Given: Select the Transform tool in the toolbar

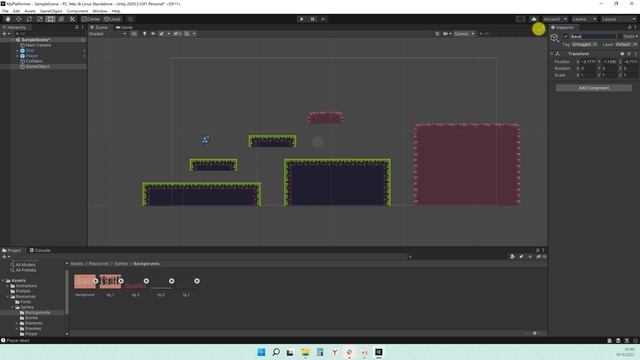Looking at the screenshot, I should 61,19.
